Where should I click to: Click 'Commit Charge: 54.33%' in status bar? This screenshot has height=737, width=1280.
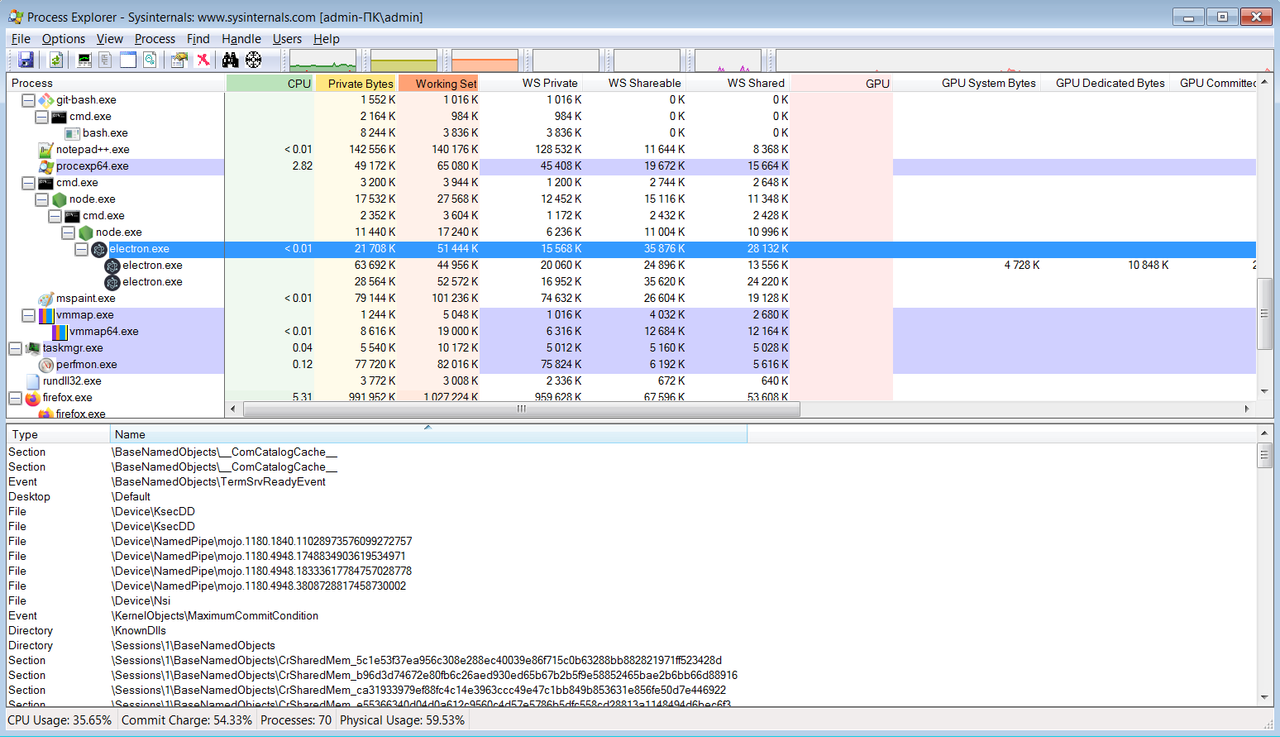[187, 720]
